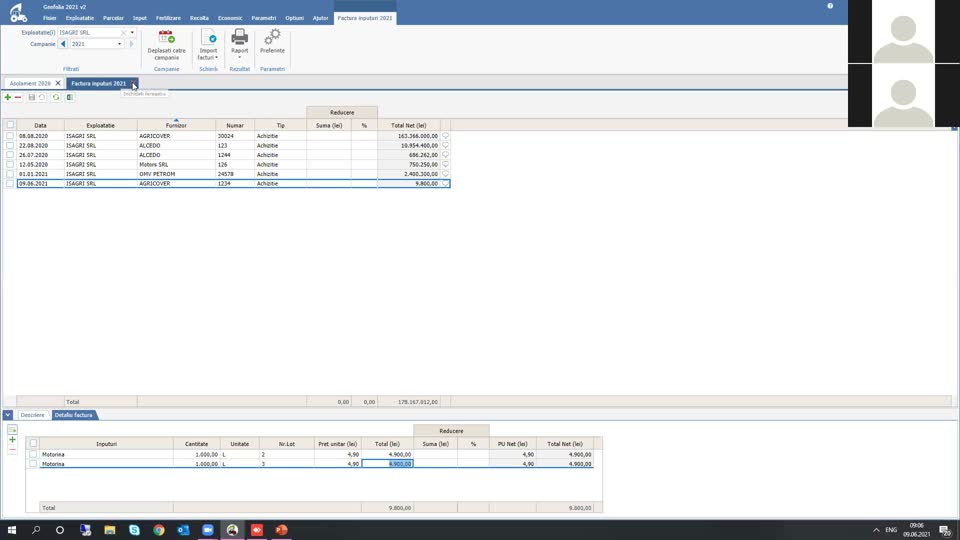Add detail line with green plus
Viewport: 960px width, 540px height.
point(12,440)
